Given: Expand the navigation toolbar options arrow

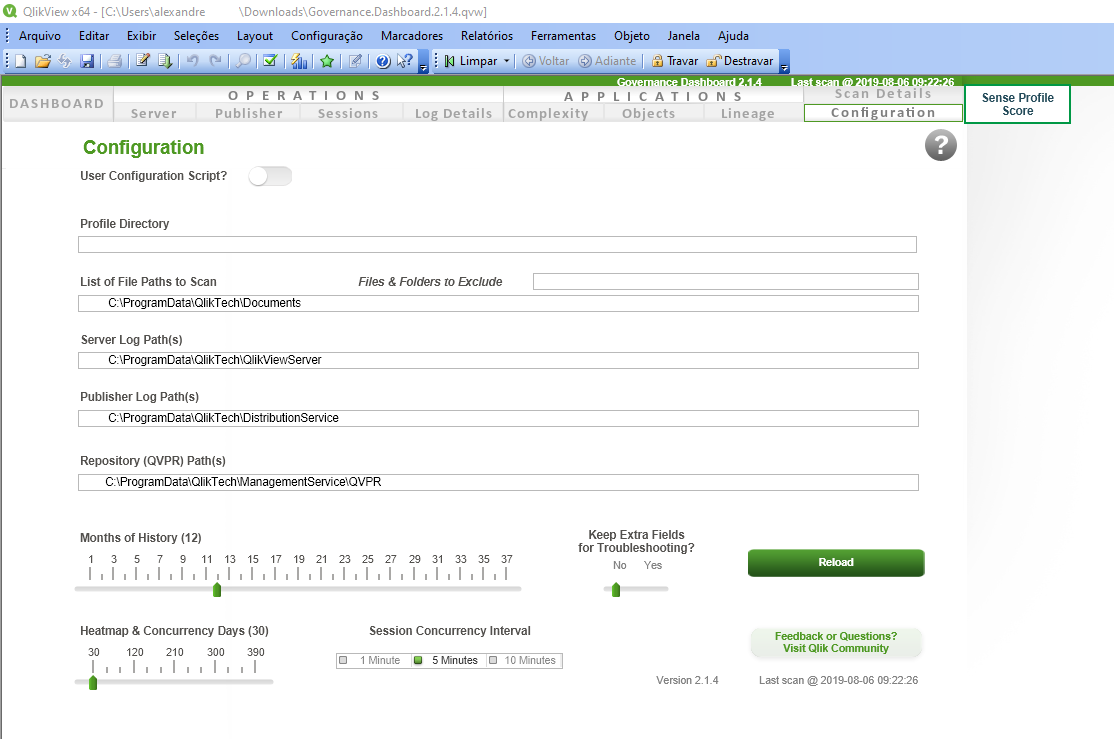Looking at the screenshot, I should pyautogui.click(x=784, y=62).
